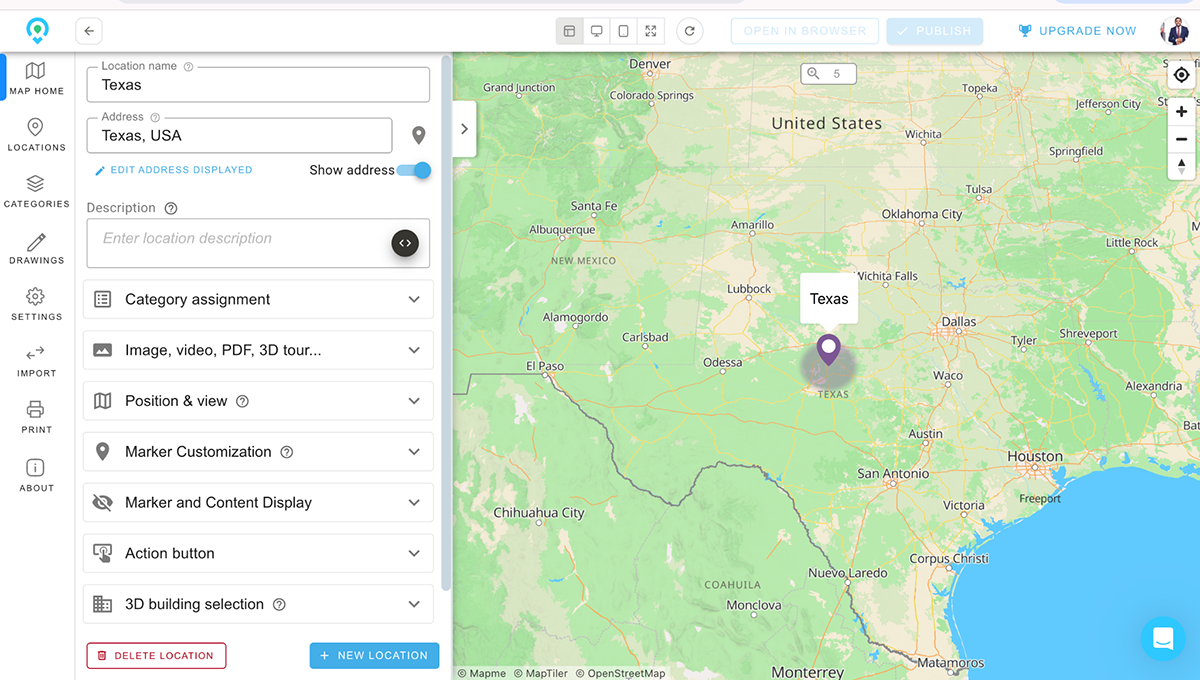Expand the Action button section
The image size is (1200, 680).
click(258, 553)
